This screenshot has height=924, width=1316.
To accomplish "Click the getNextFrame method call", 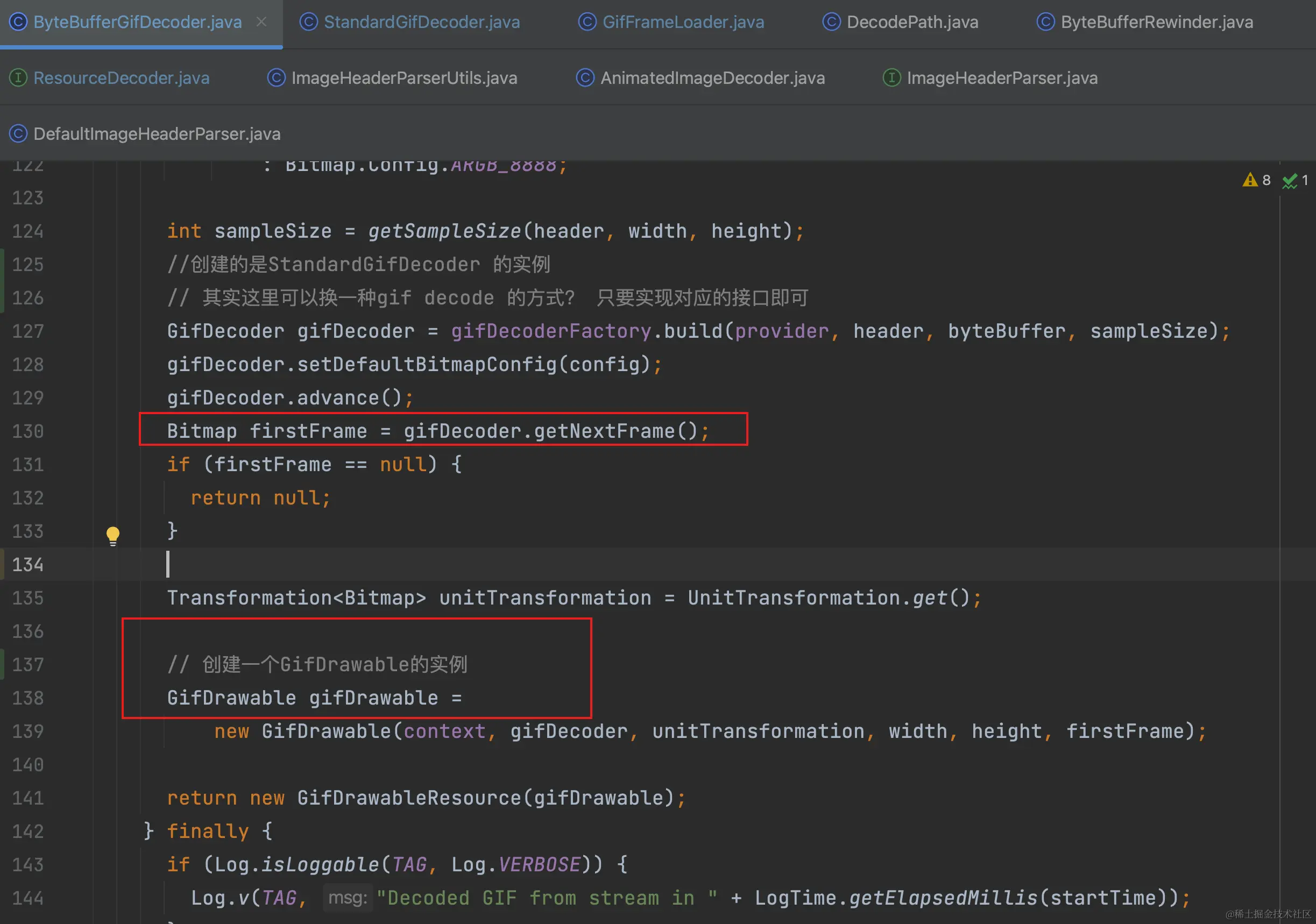I will (604, 431).
